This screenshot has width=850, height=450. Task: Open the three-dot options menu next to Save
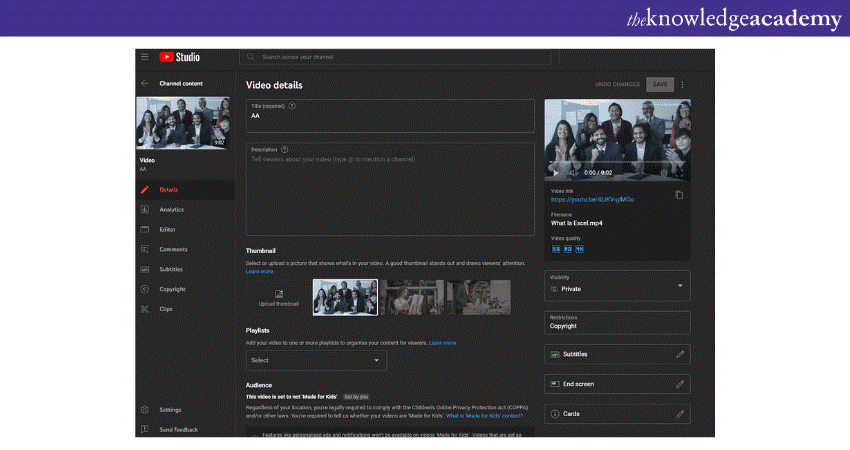pos(683,85)
